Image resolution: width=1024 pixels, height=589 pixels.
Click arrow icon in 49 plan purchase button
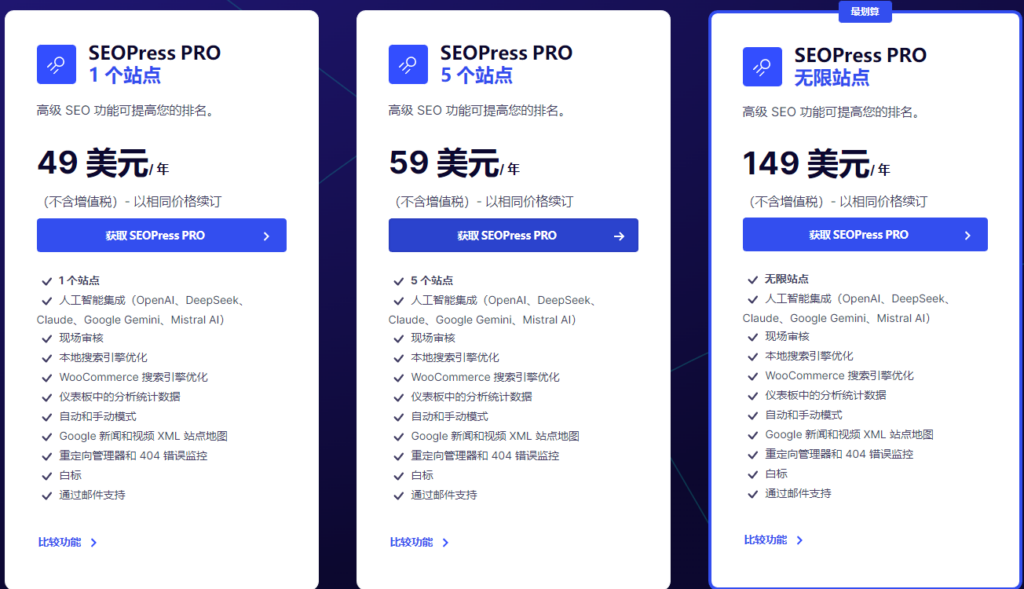point(266,236)
